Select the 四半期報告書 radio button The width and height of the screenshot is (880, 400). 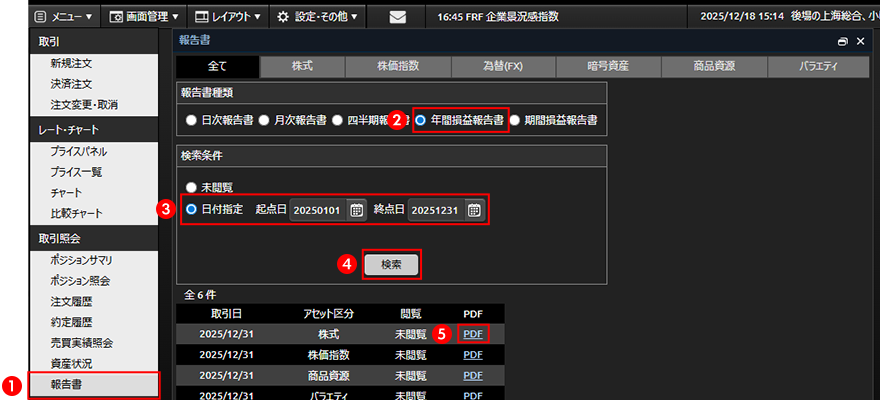(337, 119)
